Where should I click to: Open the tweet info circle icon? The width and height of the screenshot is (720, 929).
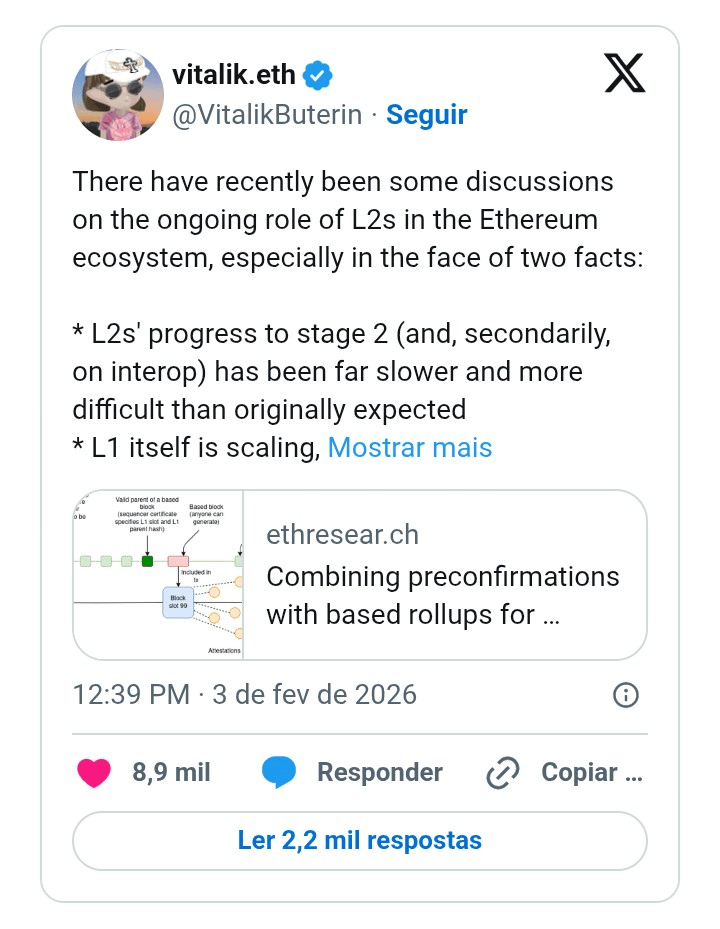(x=626, y=694)
